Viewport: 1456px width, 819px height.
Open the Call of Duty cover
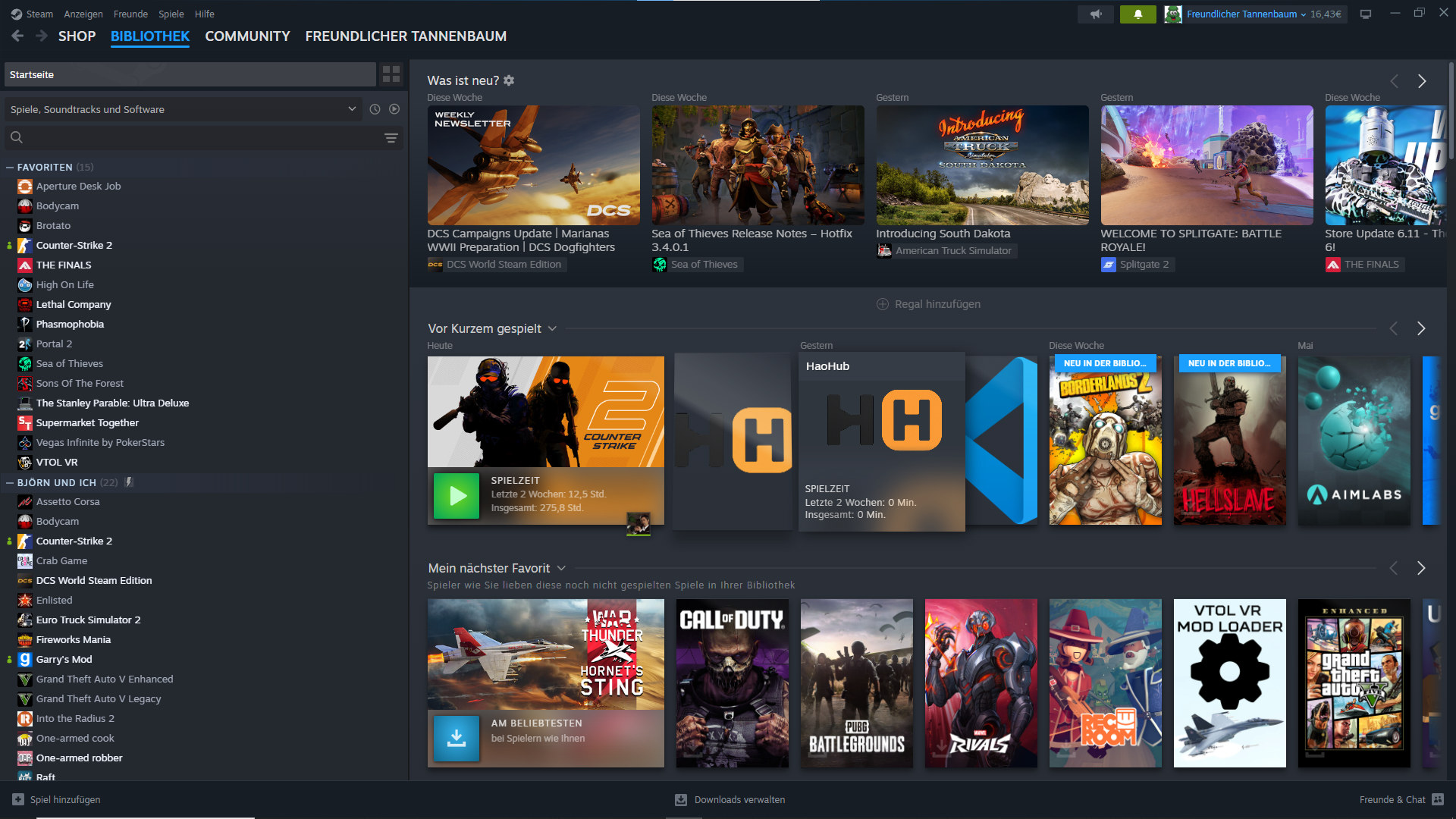[733, 683]
